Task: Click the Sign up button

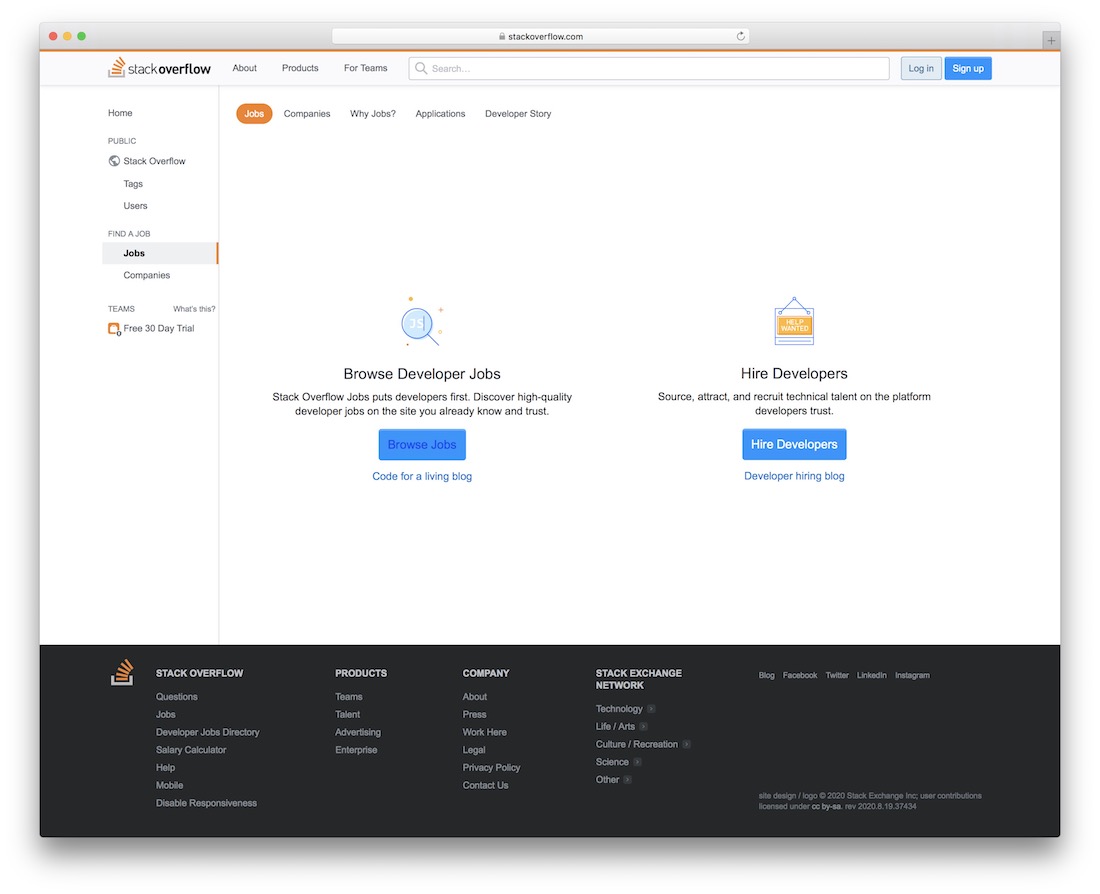Action: click(x=967, y=68)
